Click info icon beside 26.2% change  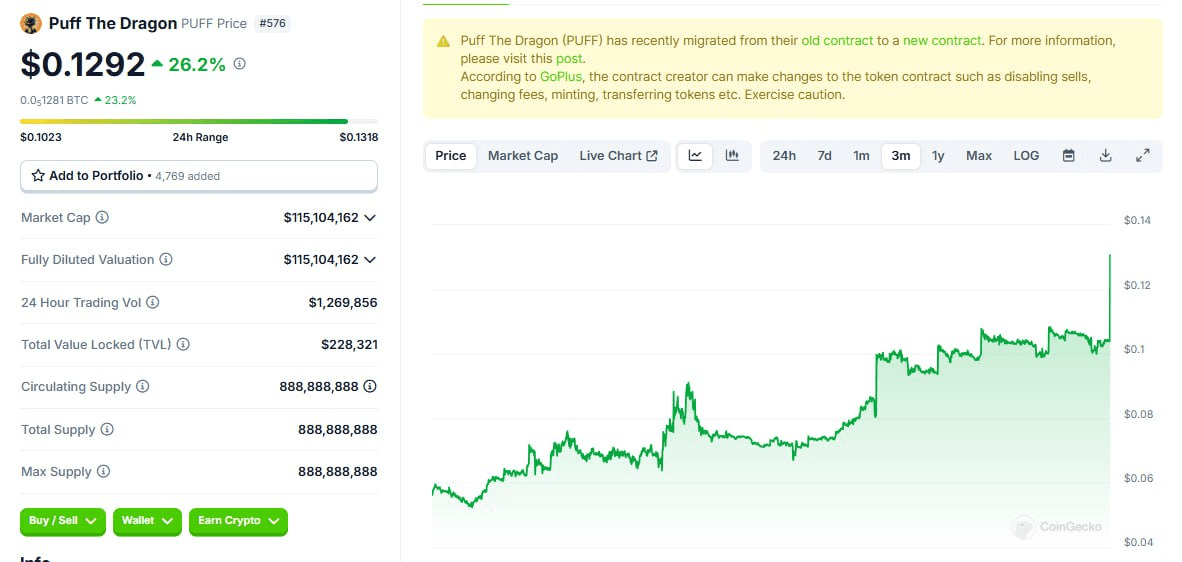coord(239,64)
